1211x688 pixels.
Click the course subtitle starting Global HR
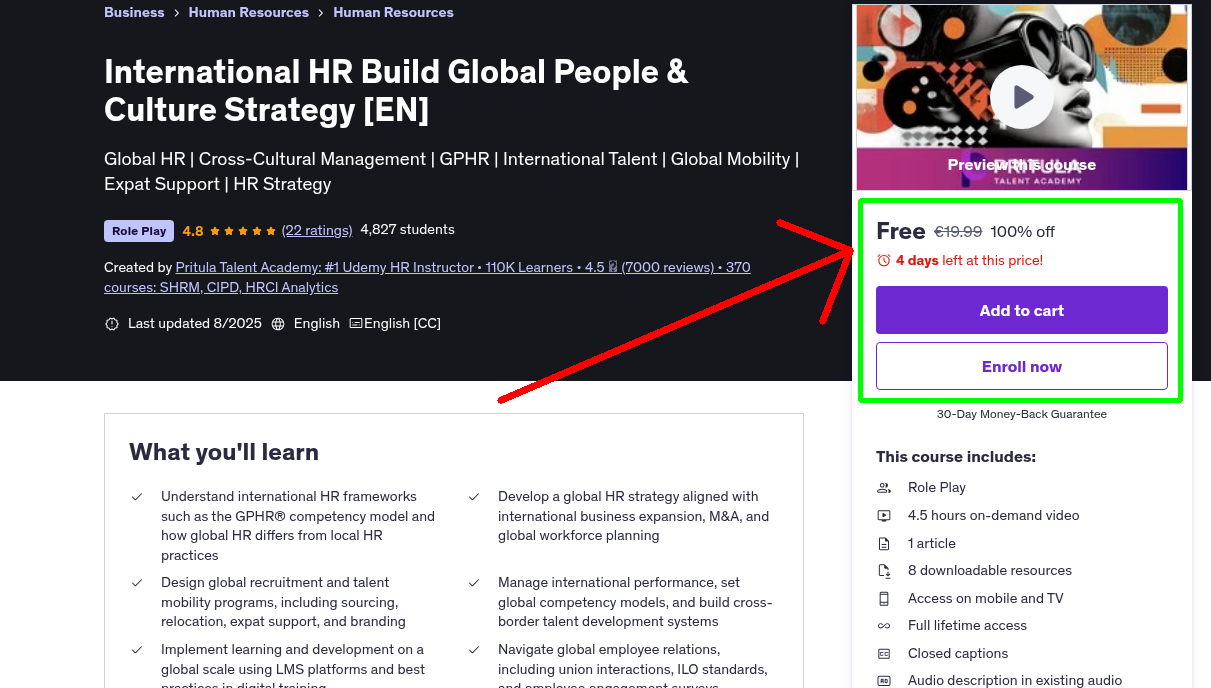pyautogui.click(x=451, y=171)
